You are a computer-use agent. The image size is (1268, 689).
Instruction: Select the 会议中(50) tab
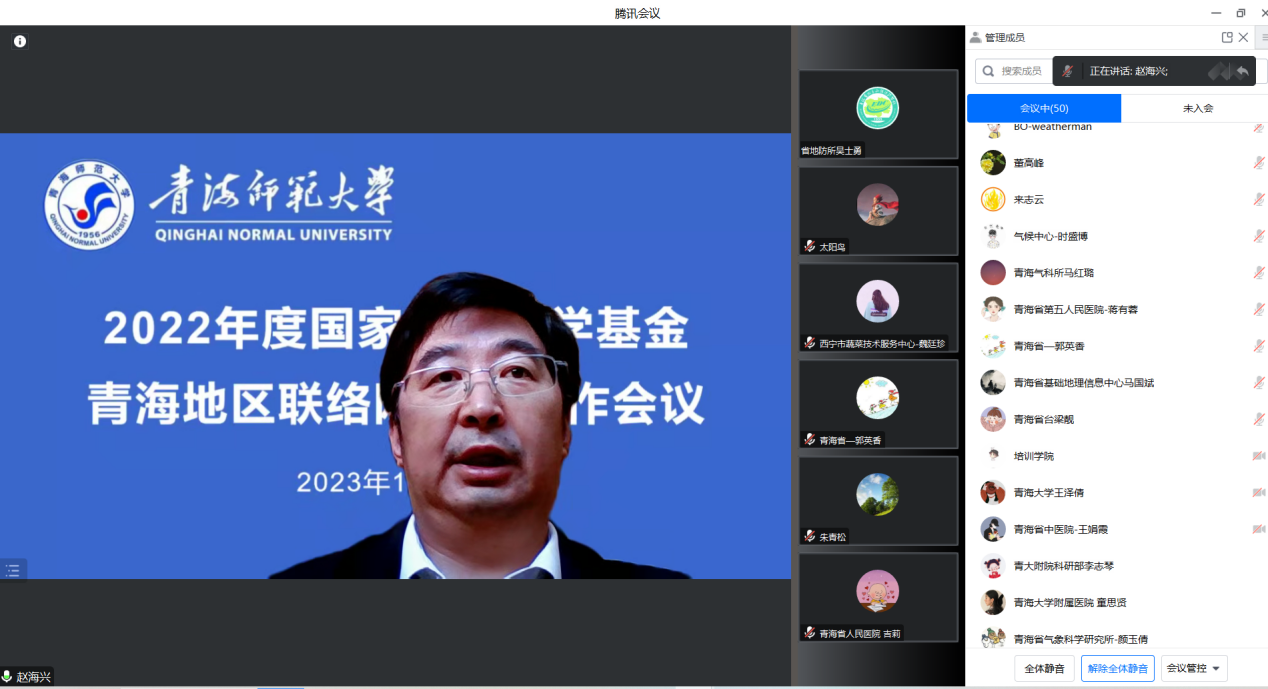(x=1043, y=108)
